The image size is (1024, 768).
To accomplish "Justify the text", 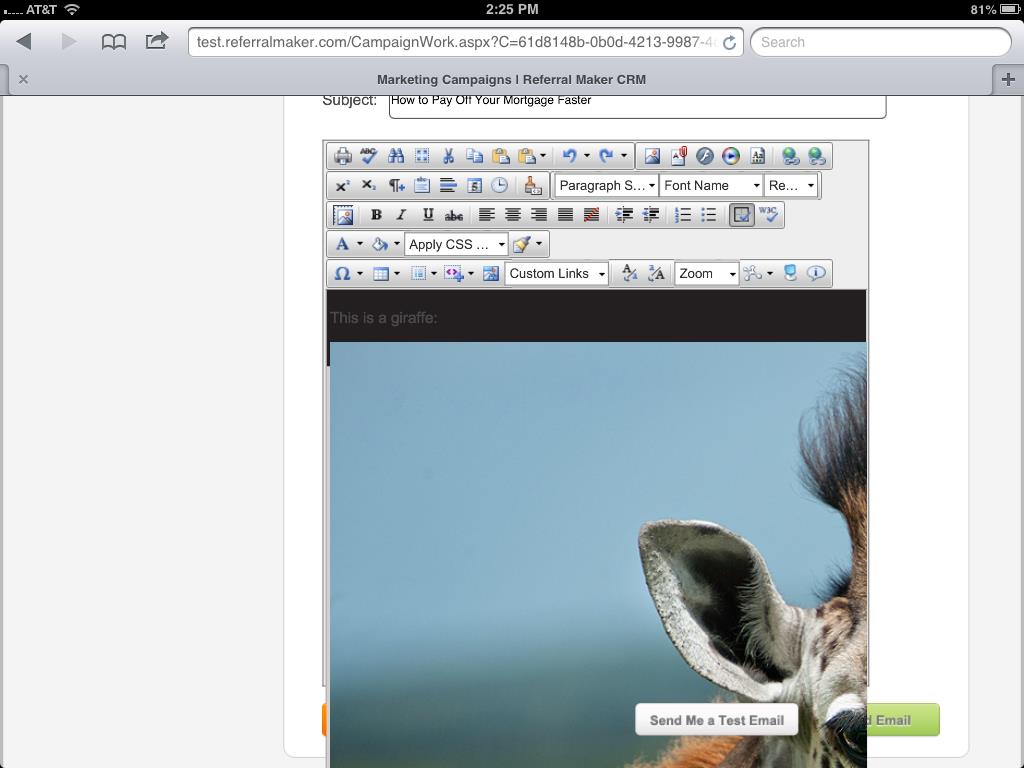I will point(565,215).
